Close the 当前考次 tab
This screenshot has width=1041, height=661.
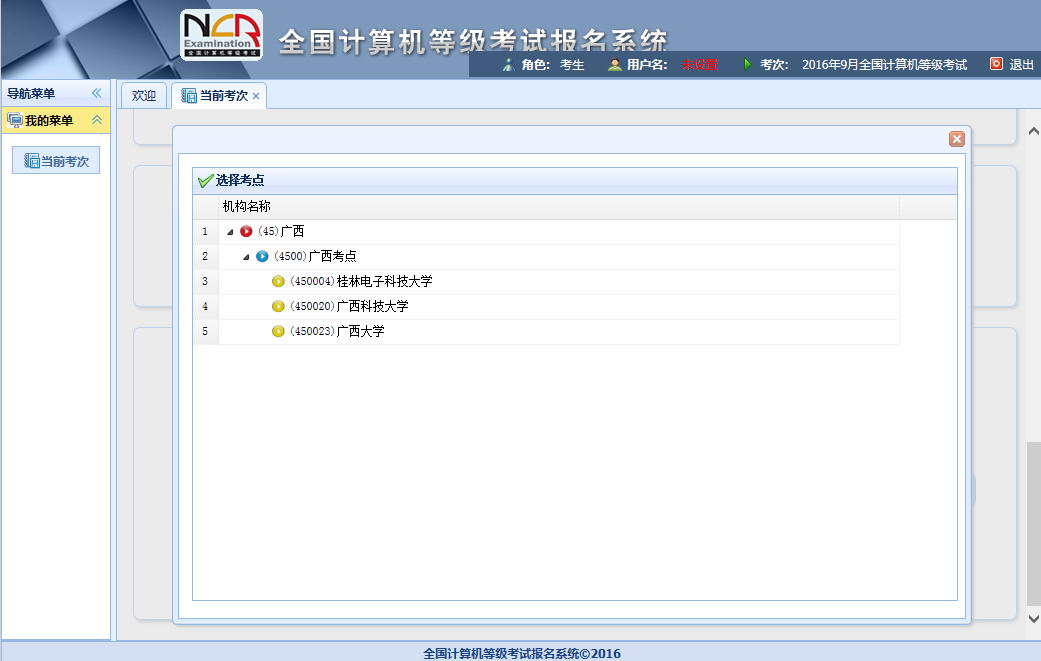click(x=256, y=96)
